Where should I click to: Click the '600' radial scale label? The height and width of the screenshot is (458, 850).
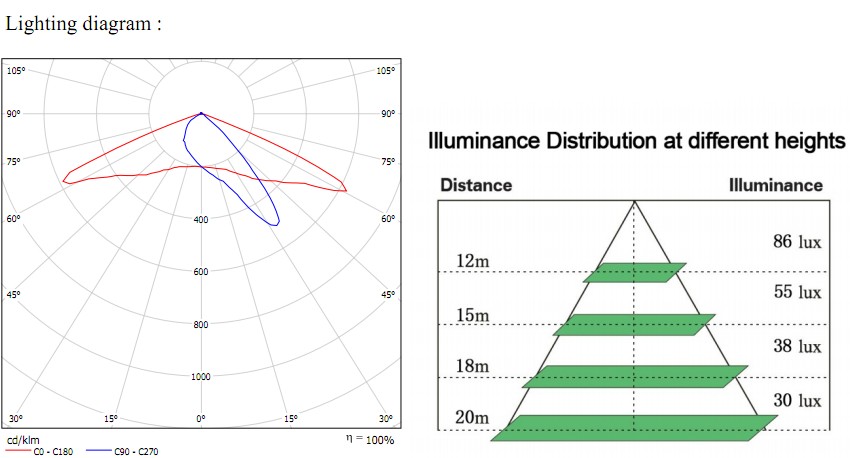click(x=201, y=272)
